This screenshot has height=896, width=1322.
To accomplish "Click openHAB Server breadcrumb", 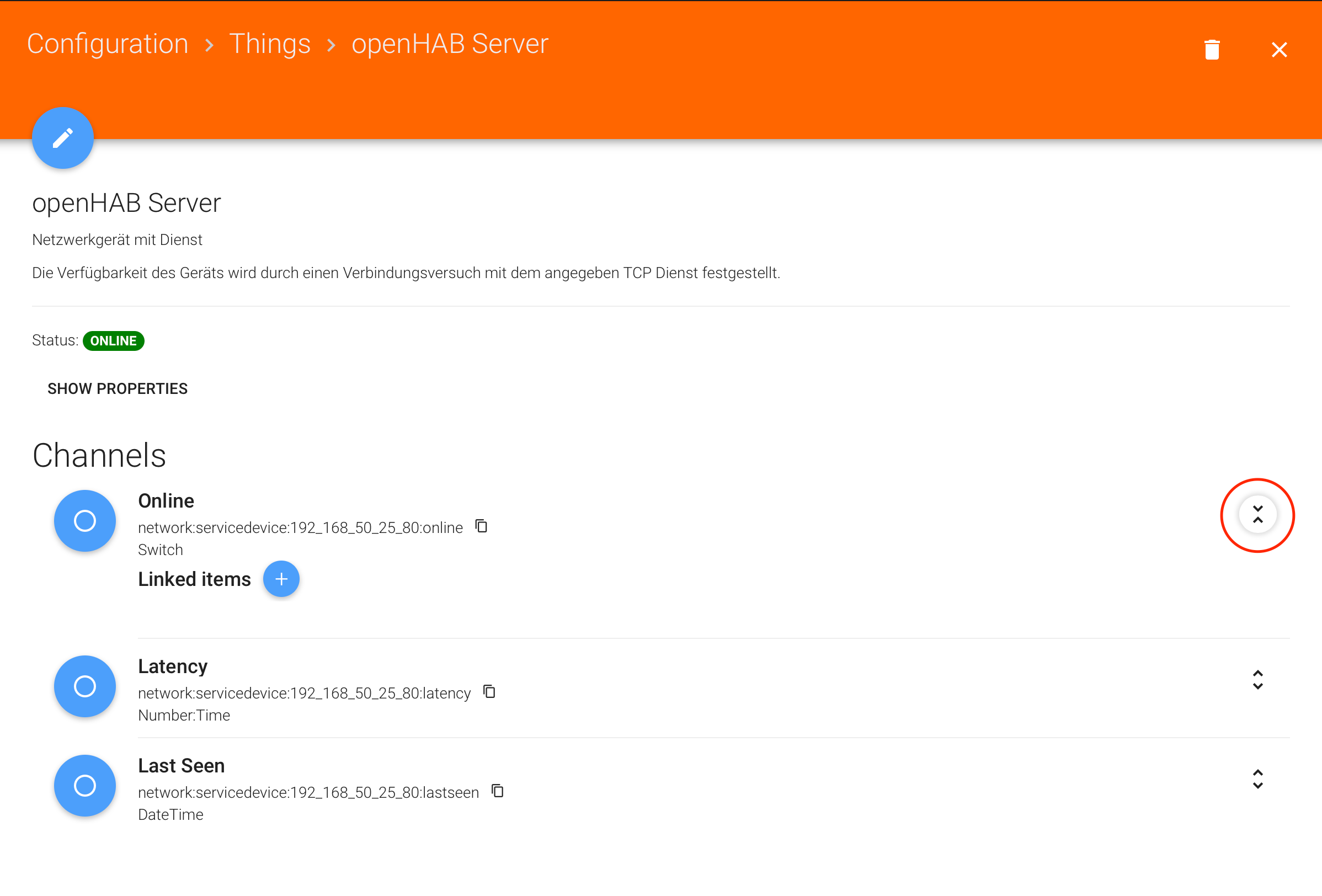I will click(449, 44).
